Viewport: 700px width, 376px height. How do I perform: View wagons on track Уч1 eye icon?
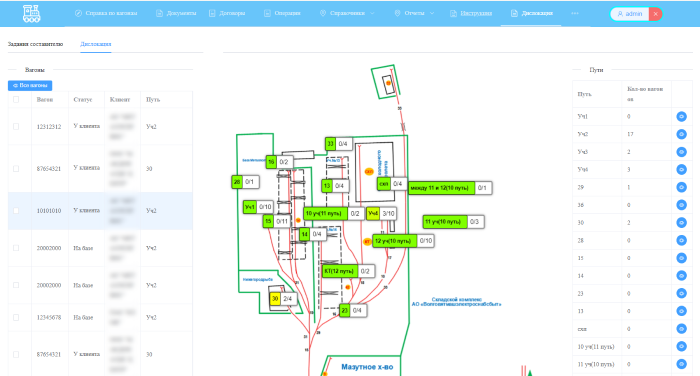point(681,117)
